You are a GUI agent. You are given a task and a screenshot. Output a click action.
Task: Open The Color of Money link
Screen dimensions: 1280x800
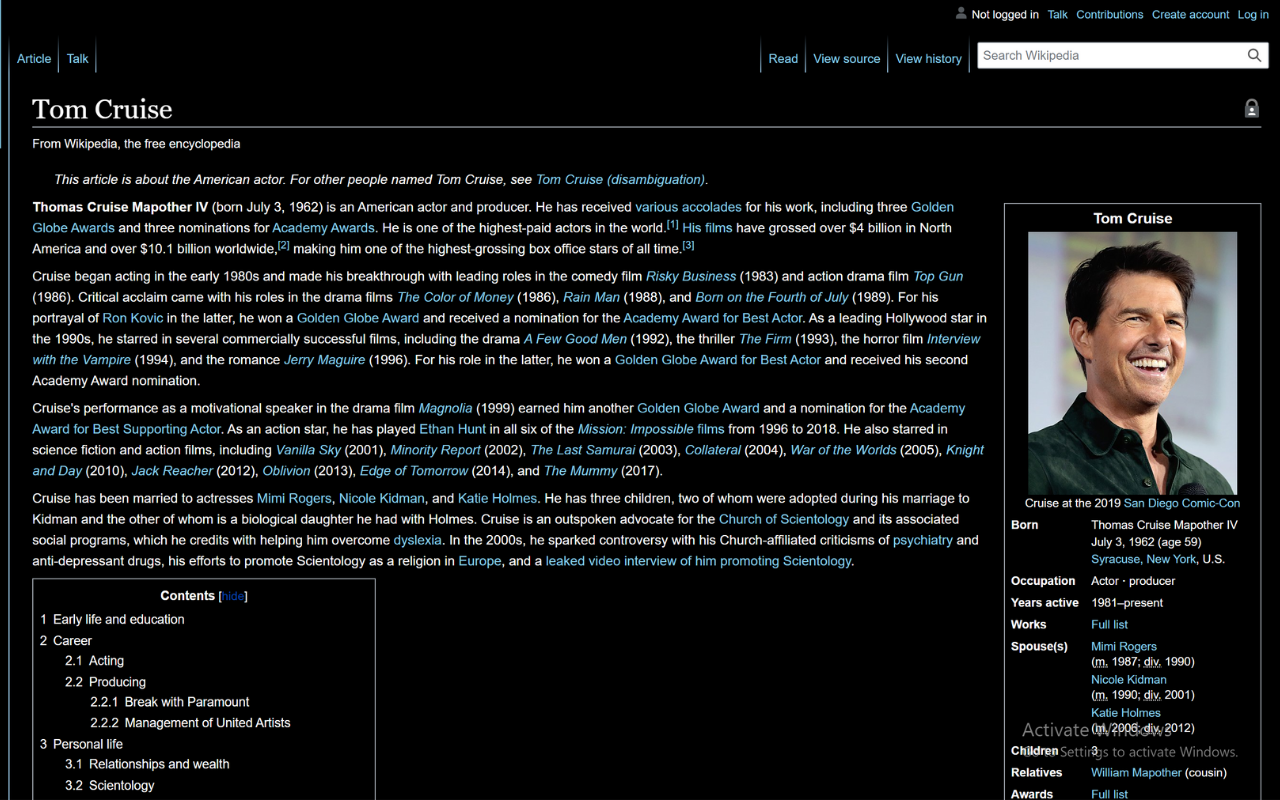tap(455, 297)
